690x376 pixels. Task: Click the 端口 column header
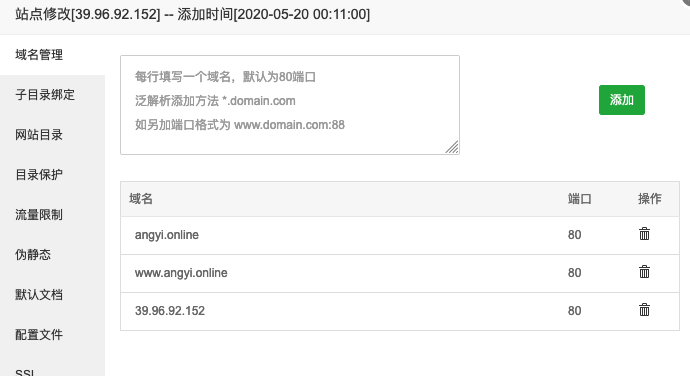click(579, 199)
